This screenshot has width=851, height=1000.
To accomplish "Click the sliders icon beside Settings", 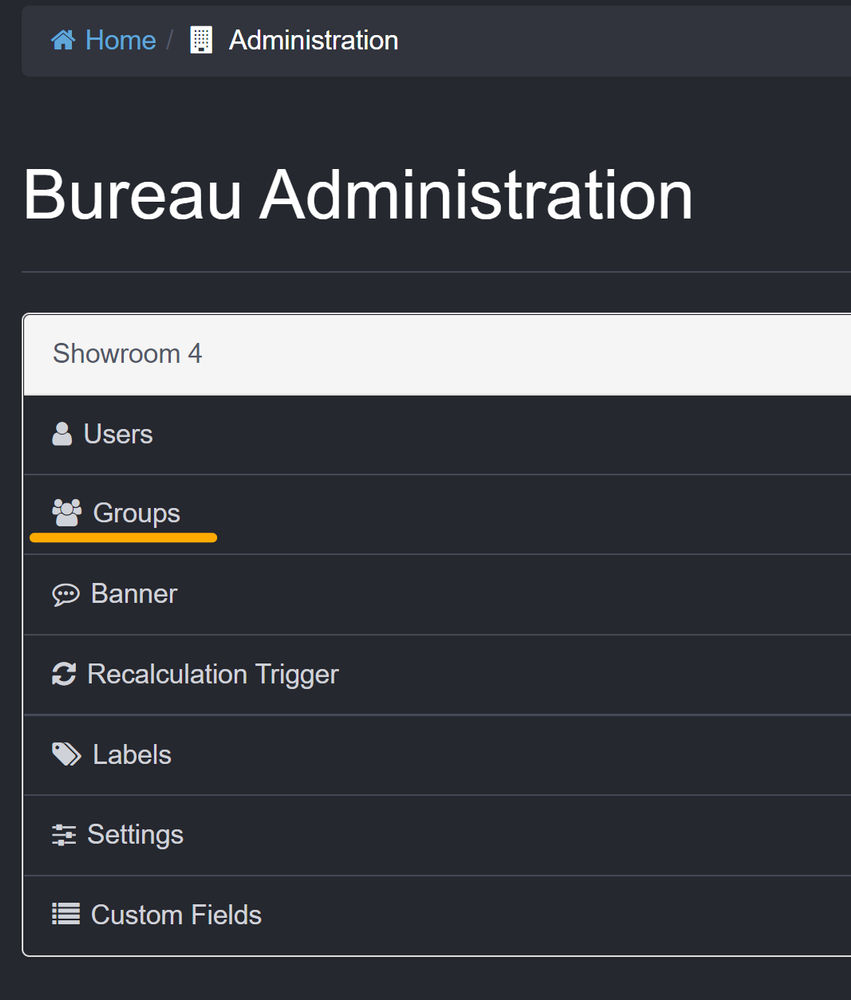I will 64,833.
